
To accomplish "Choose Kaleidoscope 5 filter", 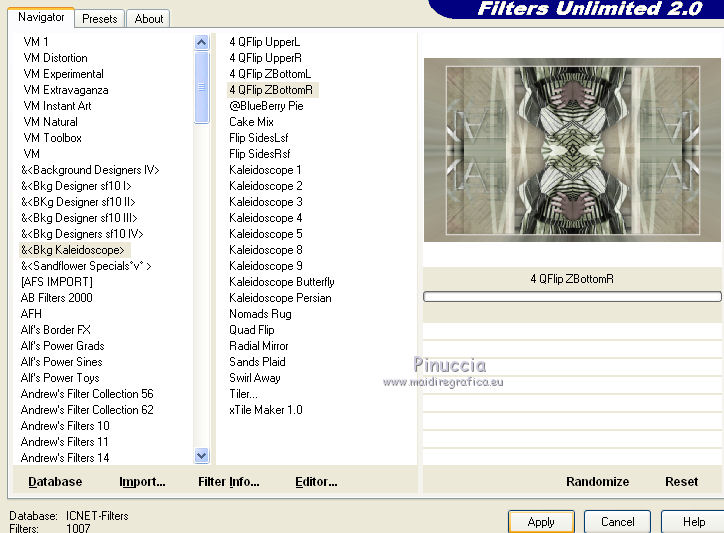I will click(x=265, y=234).
